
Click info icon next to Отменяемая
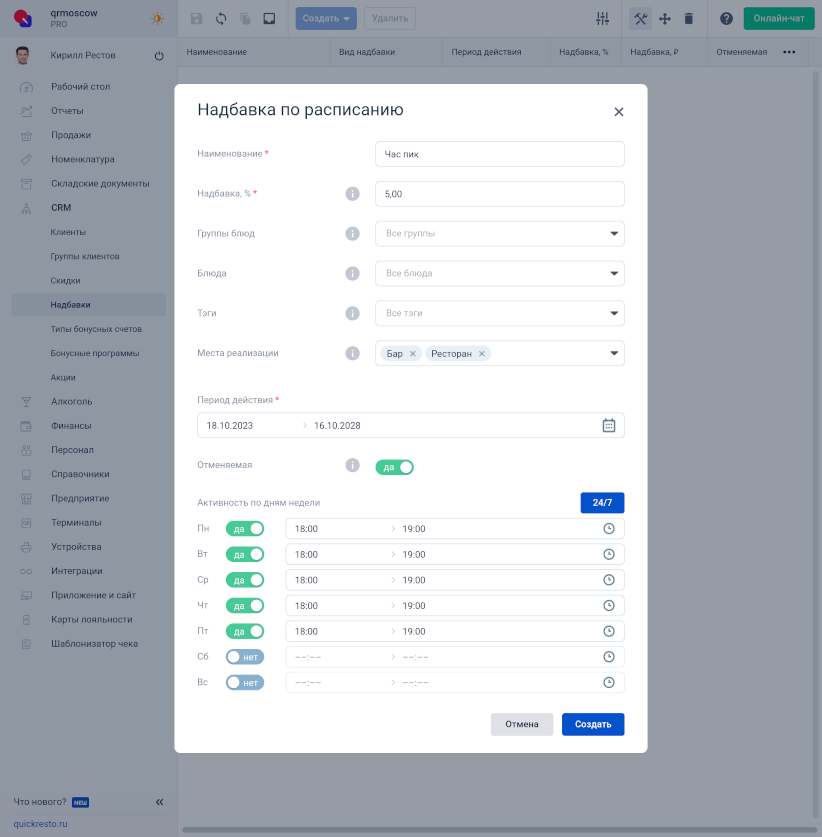pos(352,465)
